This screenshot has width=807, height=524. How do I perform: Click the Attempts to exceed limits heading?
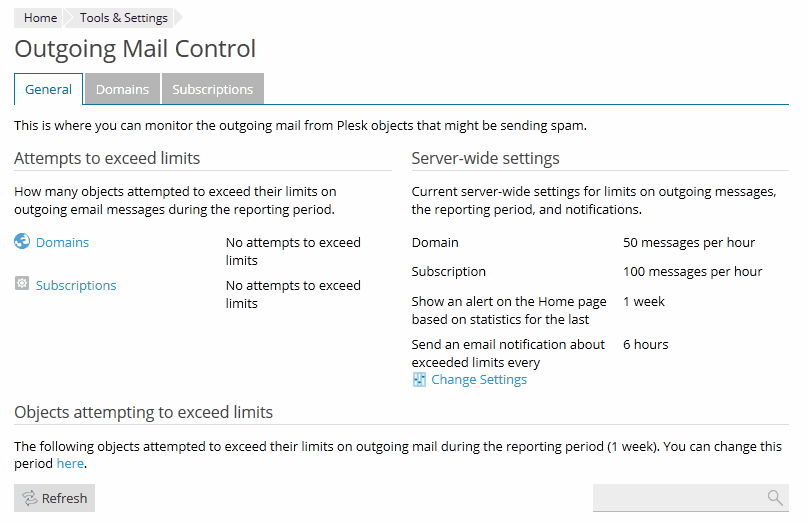tap(107, 158)
